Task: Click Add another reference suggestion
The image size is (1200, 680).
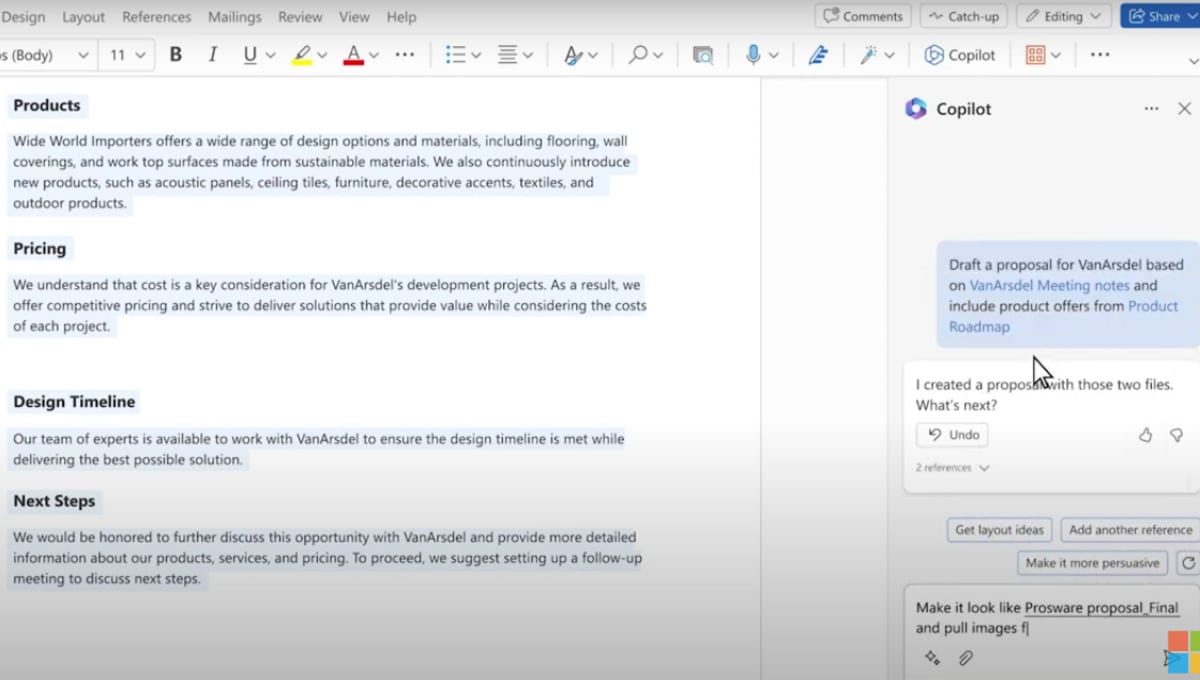Action: point(1130,530)
